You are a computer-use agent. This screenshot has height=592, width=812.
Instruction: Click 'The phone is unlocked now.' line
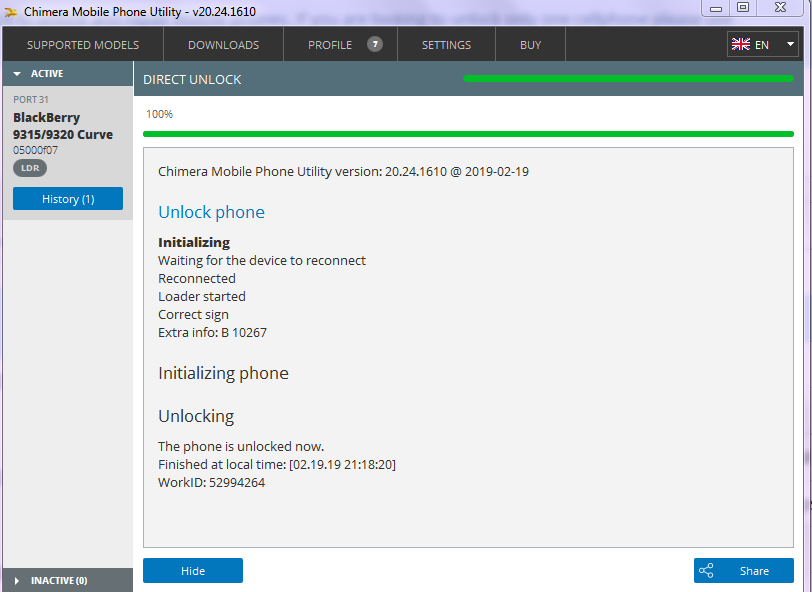click(241, 446)
